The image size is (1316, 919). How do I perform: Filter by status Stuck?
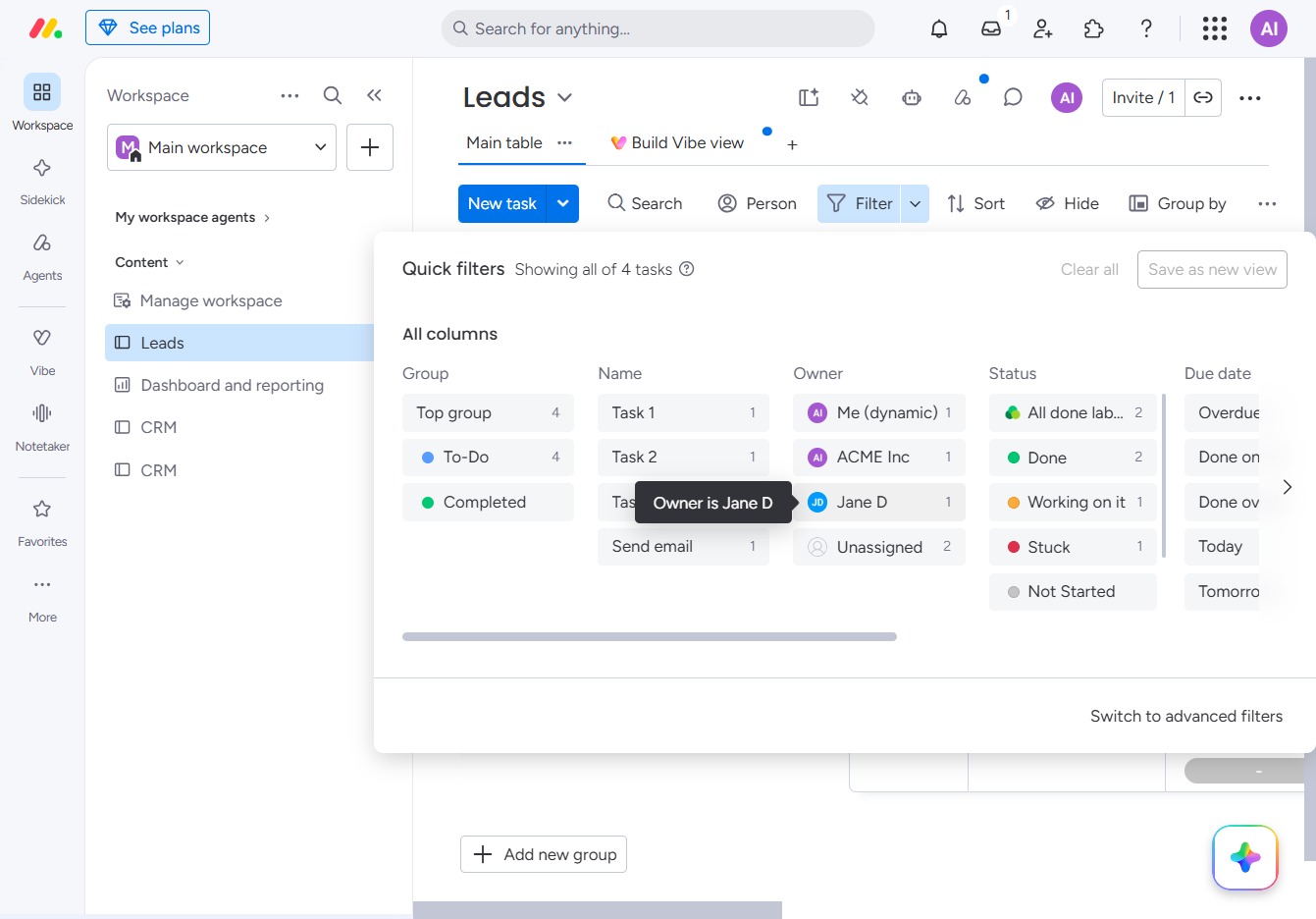click(1073, 547)
